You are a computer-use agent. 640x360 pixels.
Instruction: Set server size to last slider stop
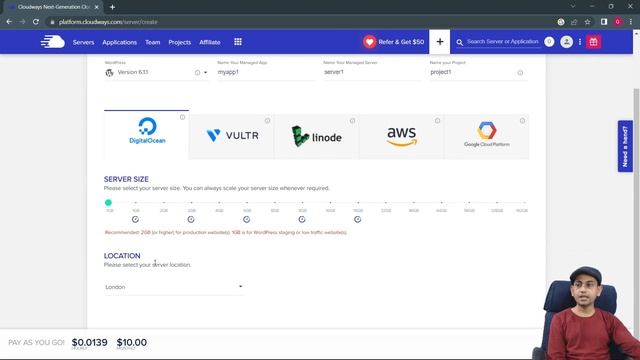[524, 202]
